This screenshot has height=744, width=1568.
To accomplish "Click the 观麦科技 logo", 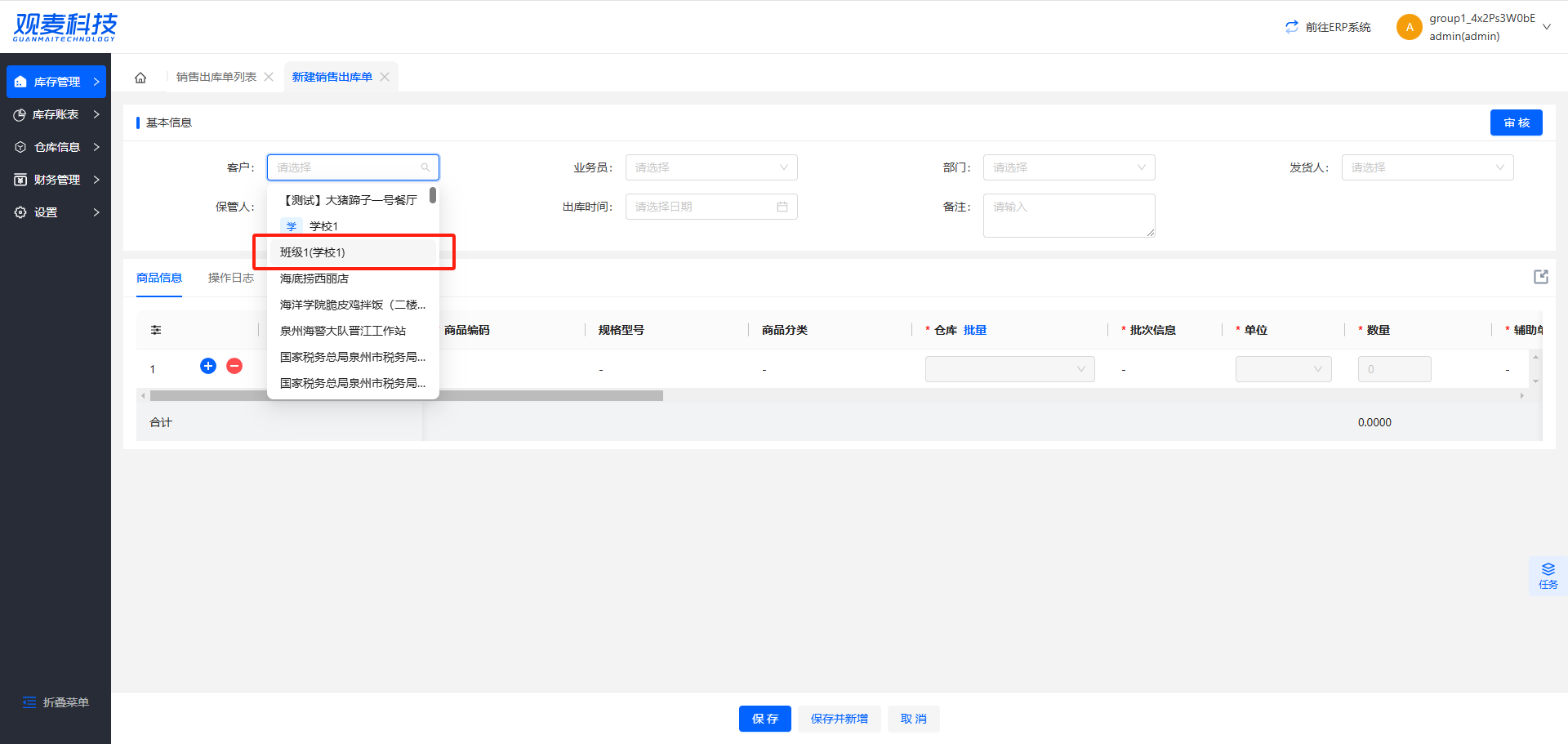I will coord(65,27).
